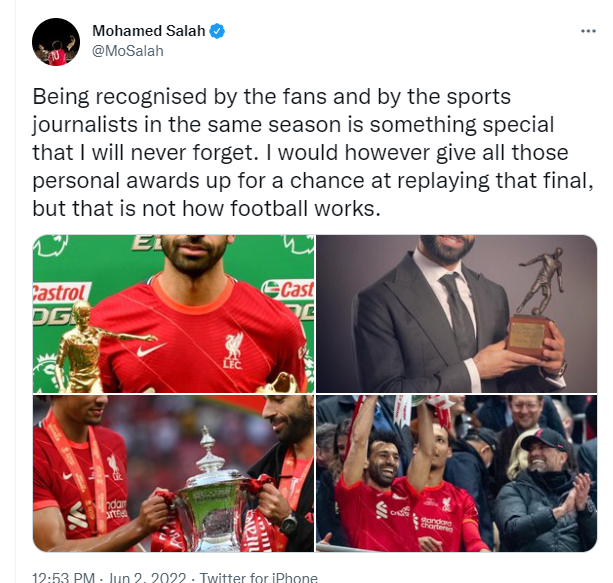Click the blue verified badge
Image resolution: width=613 pixels, height=583 pixels.
[x=217, y=31]
